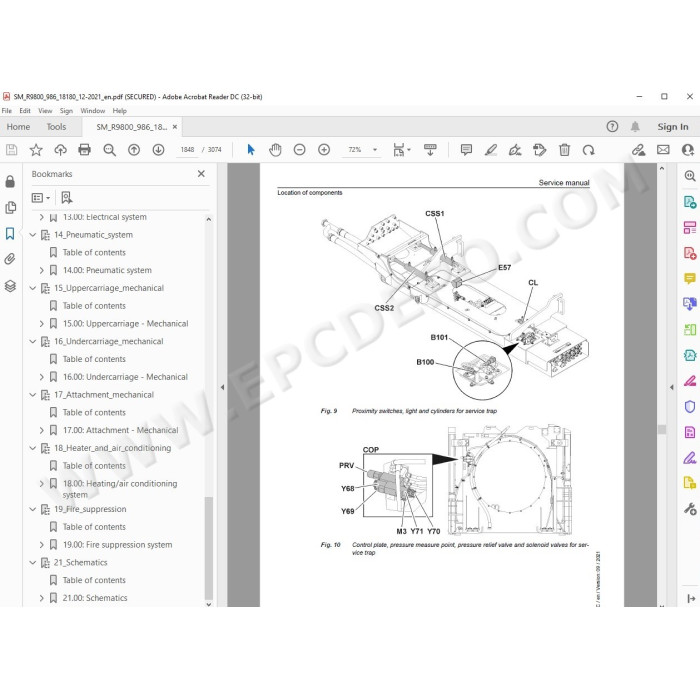700x700 pixels.
Task: Go to previous page arrow
Action: tap(134, 150)
